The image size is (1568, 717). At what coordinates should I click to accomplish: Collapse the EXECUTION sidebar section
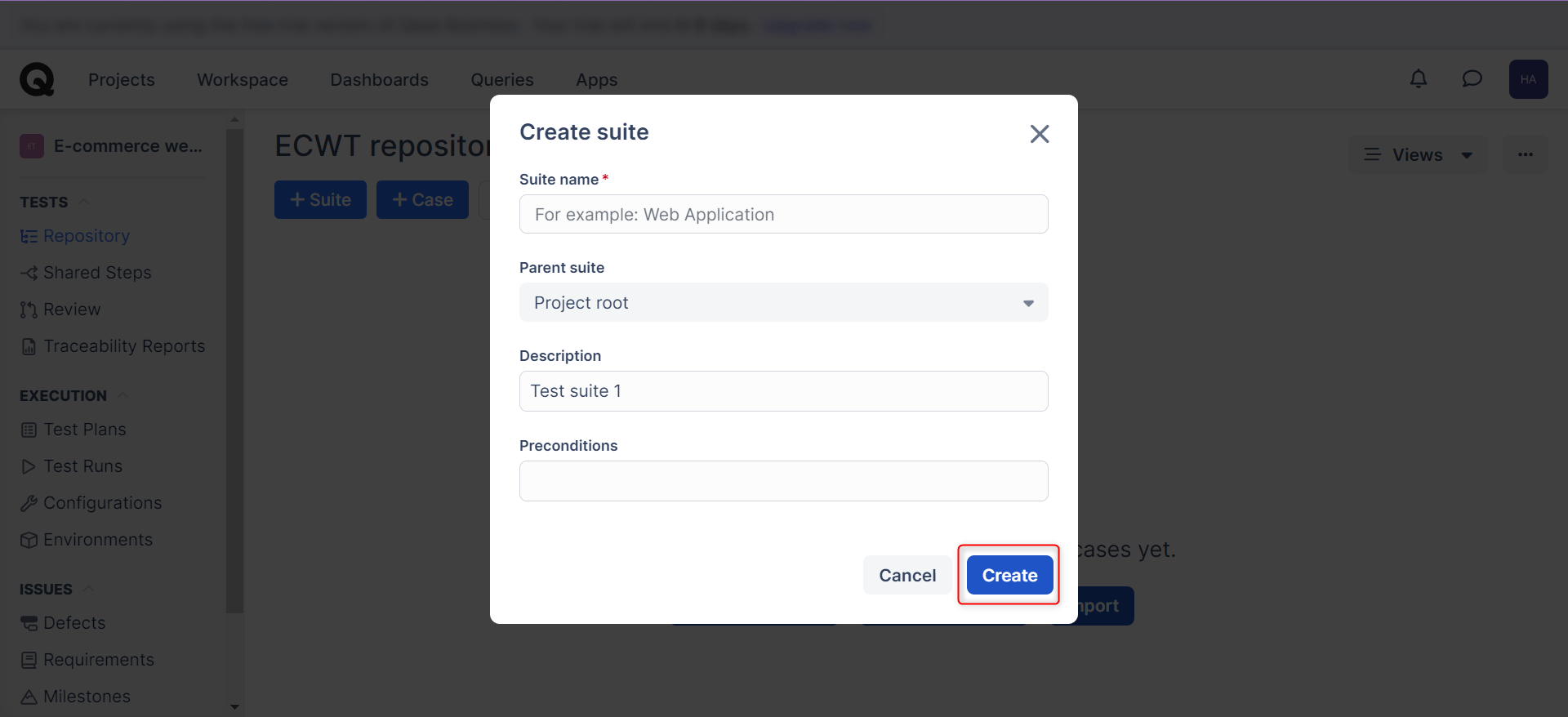(x=123, y=396)
